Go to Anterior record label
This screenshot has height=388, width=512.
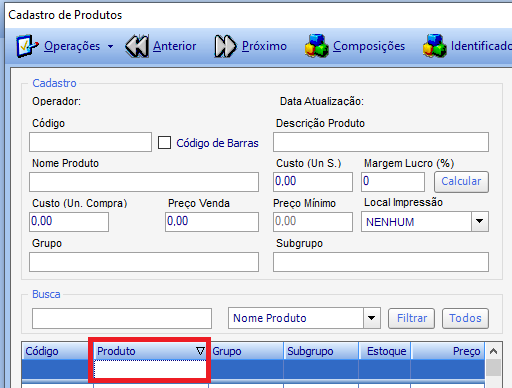coord(174,46)
